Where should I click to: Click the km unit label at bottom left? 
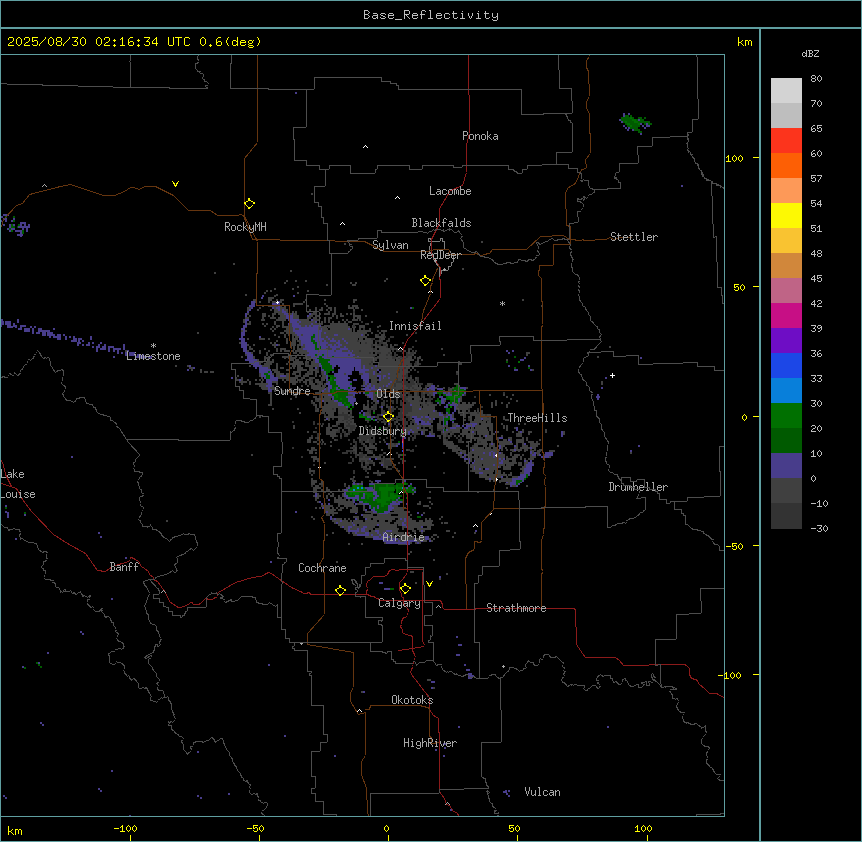tap(15, 830)
